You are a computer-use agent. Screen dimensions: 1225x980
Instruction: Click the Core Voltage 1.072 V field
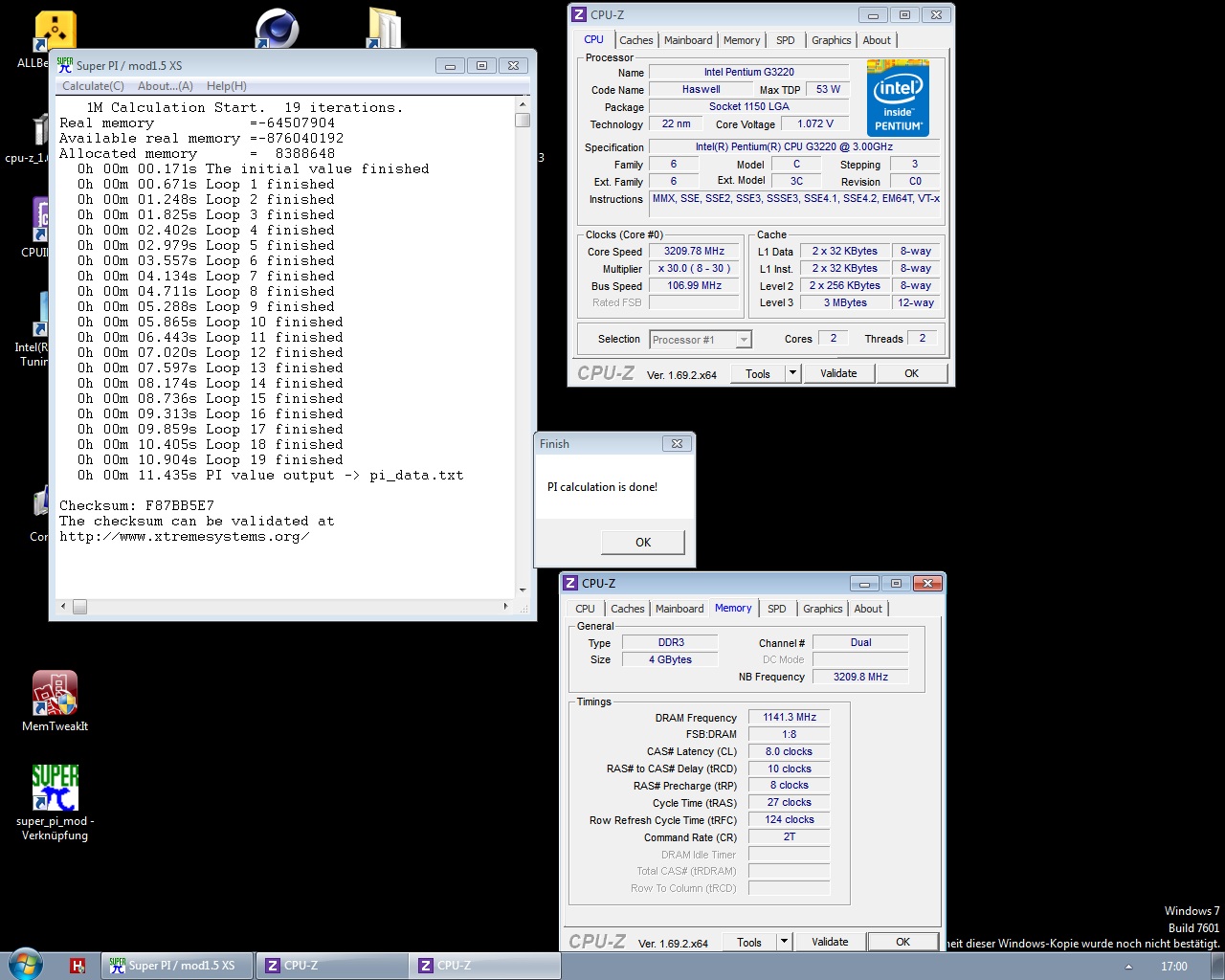pos(815,124)
